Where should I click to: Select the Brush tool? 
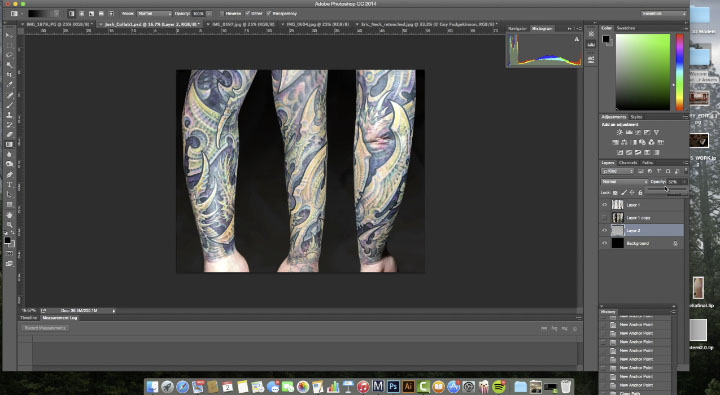click(x=9, y=105)
